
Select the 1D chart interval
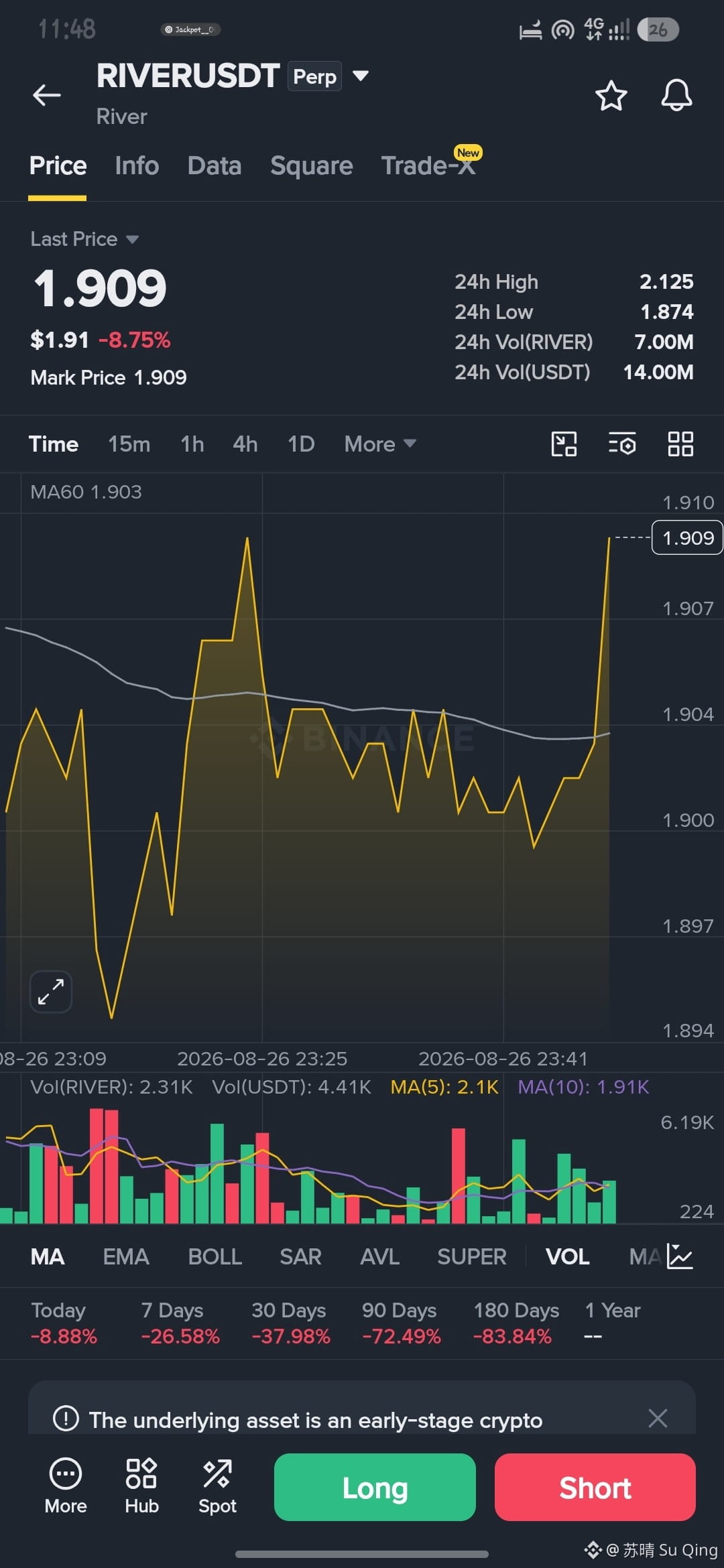[x=301, y=444]
